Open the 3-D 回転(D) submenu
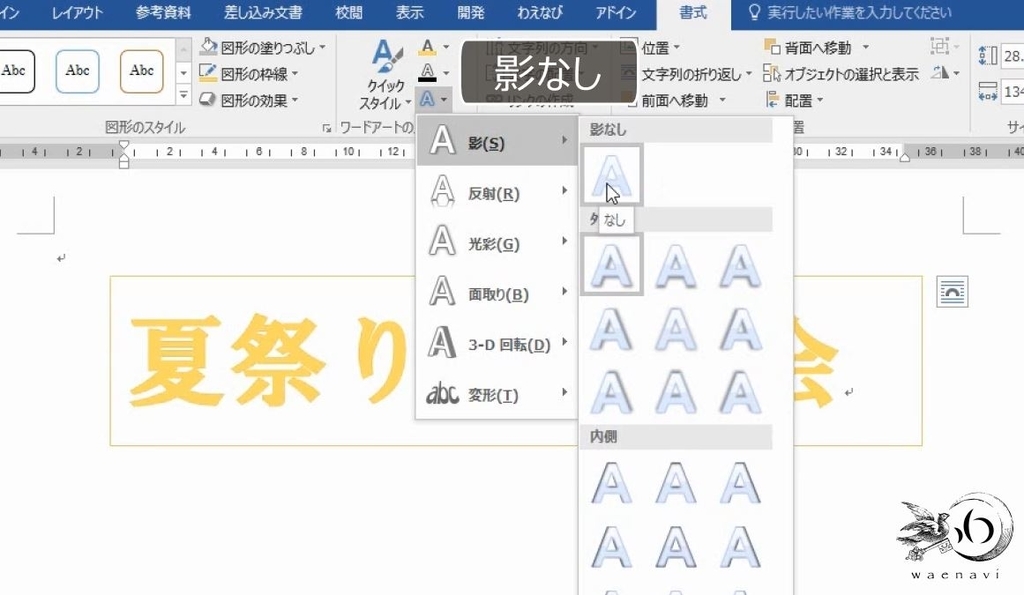1024x595 pixels. pos(497,343)
